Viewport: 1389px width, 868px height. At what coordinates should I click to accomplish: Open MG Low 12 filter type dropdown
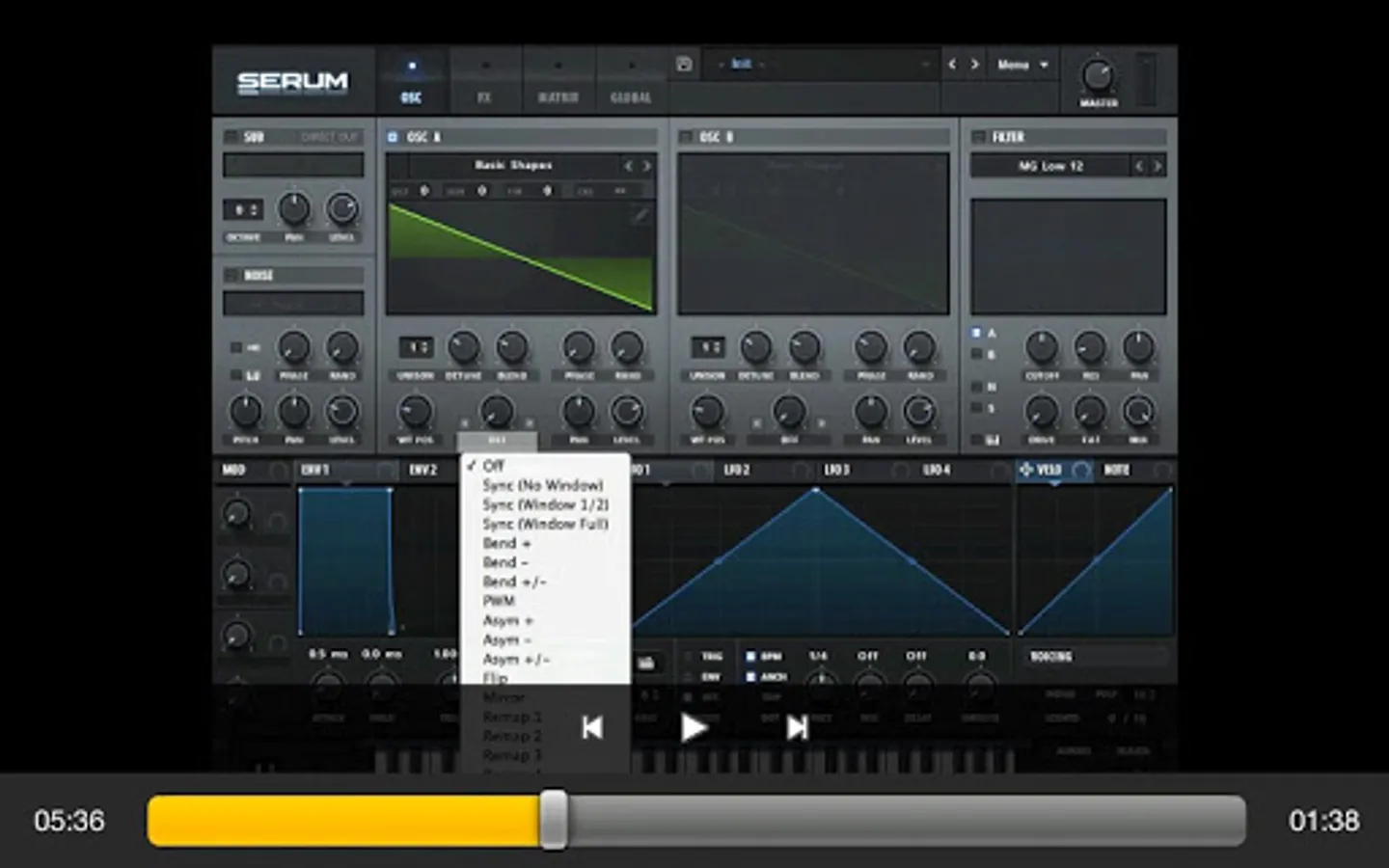coord(1050,166)
